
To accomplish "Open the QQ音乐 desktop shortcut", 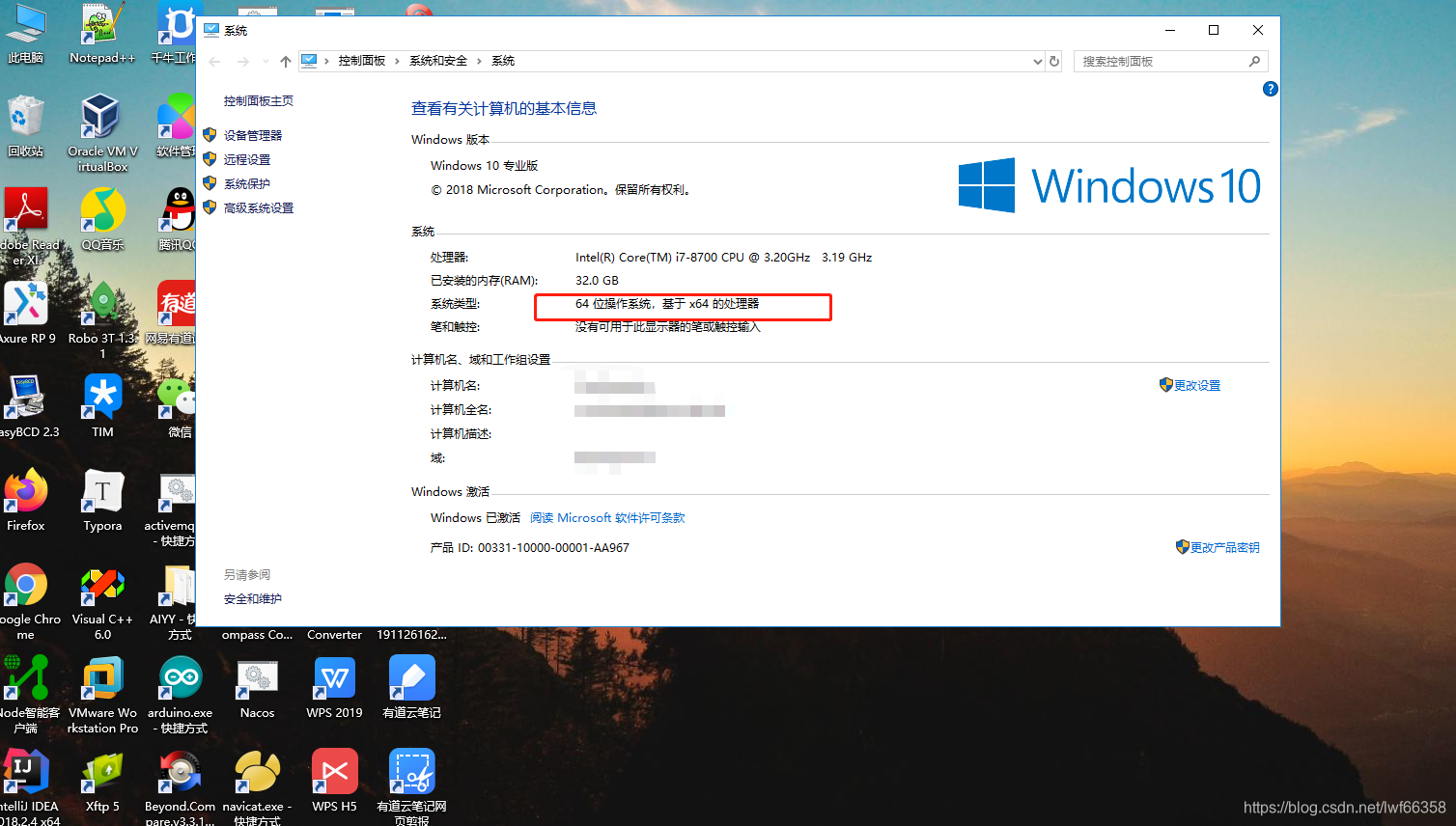I will point(102,219).
